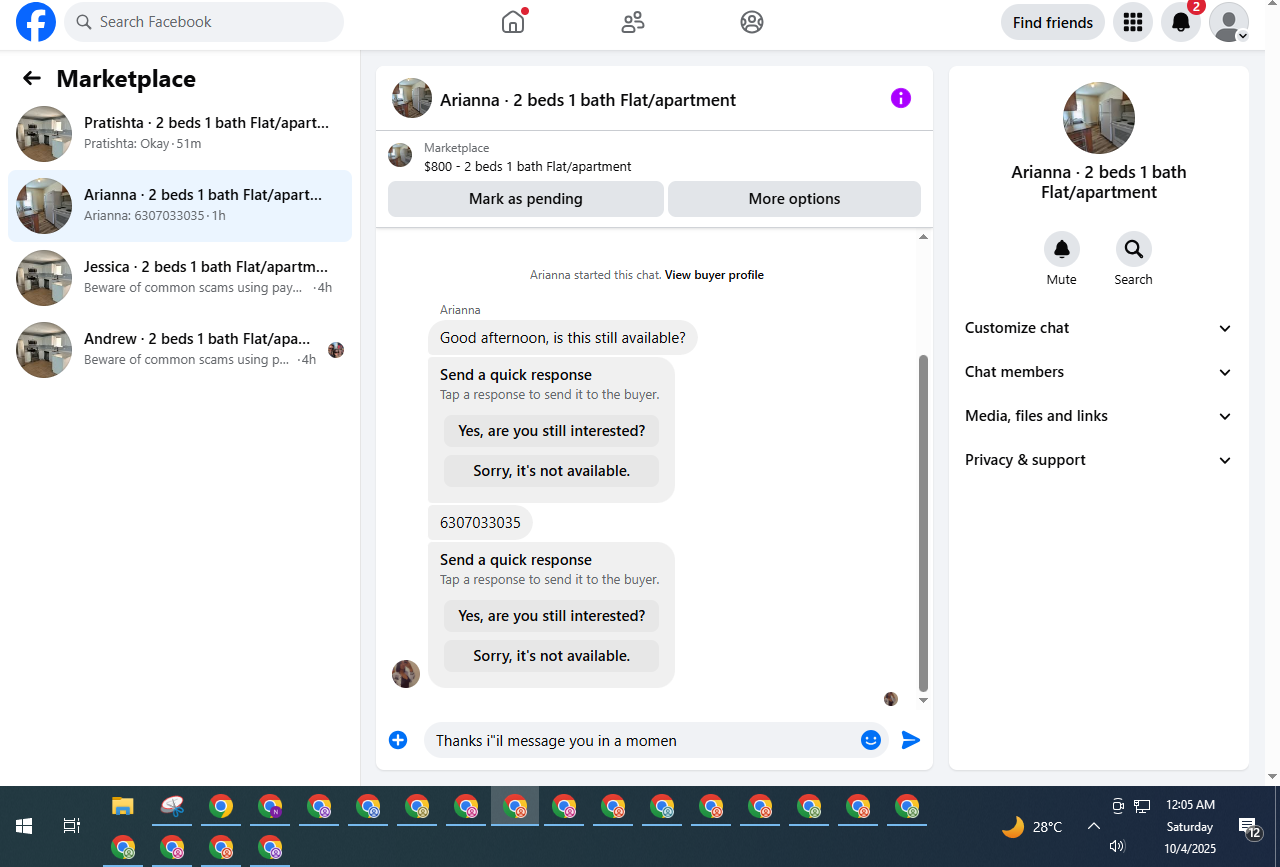This screenshot has height=867, width=1280.
Task: Click the chat header listing thumbnail
Action: [x=412, y=98]
